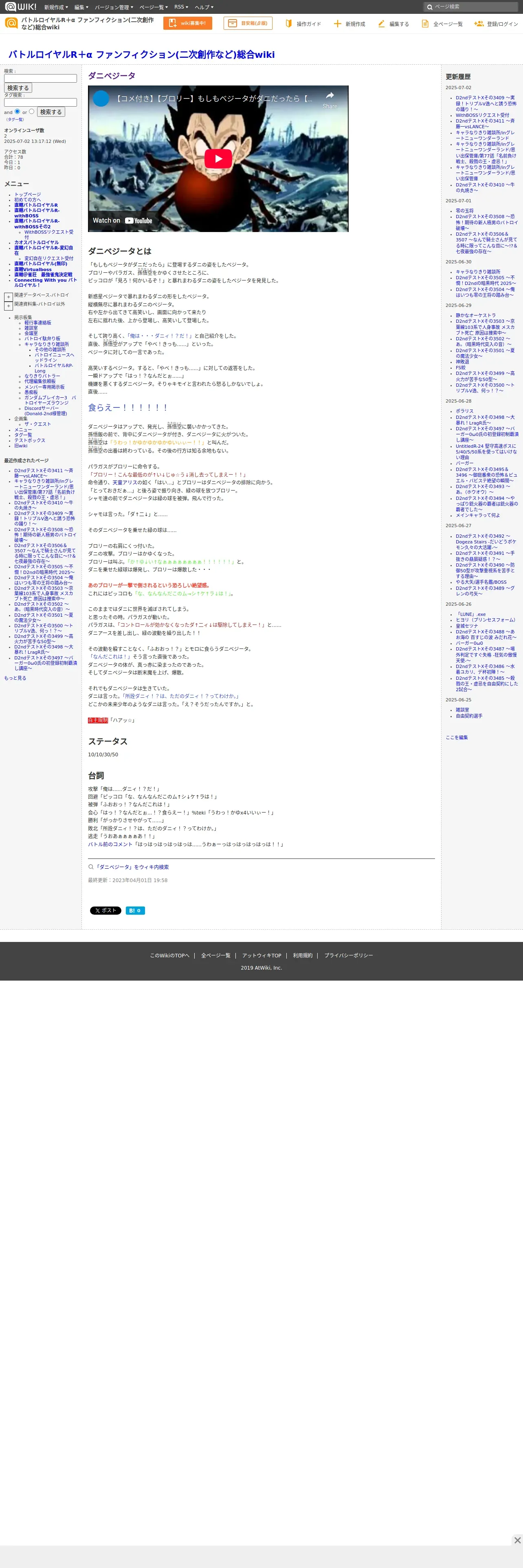523x1568 pixels.
Task: Open the ページ一覧 dropdown menu
Action: [x=154, y=7]
